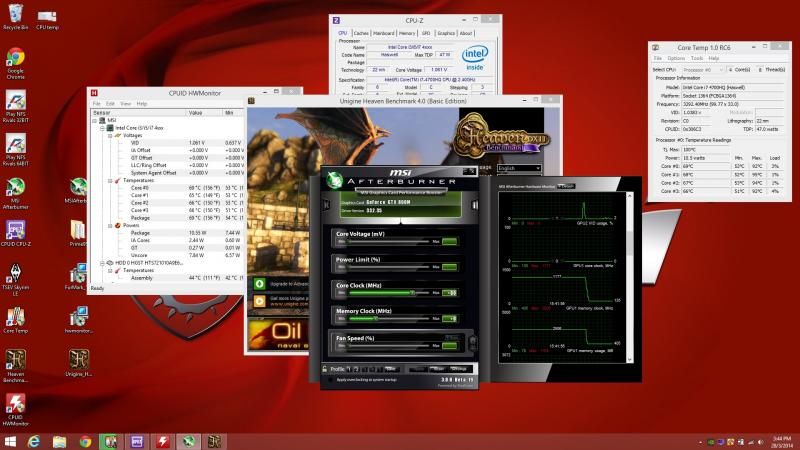
Task: Toggle apply overclocking at system startup
Action: pyautogui.click(x=328, y=381)
